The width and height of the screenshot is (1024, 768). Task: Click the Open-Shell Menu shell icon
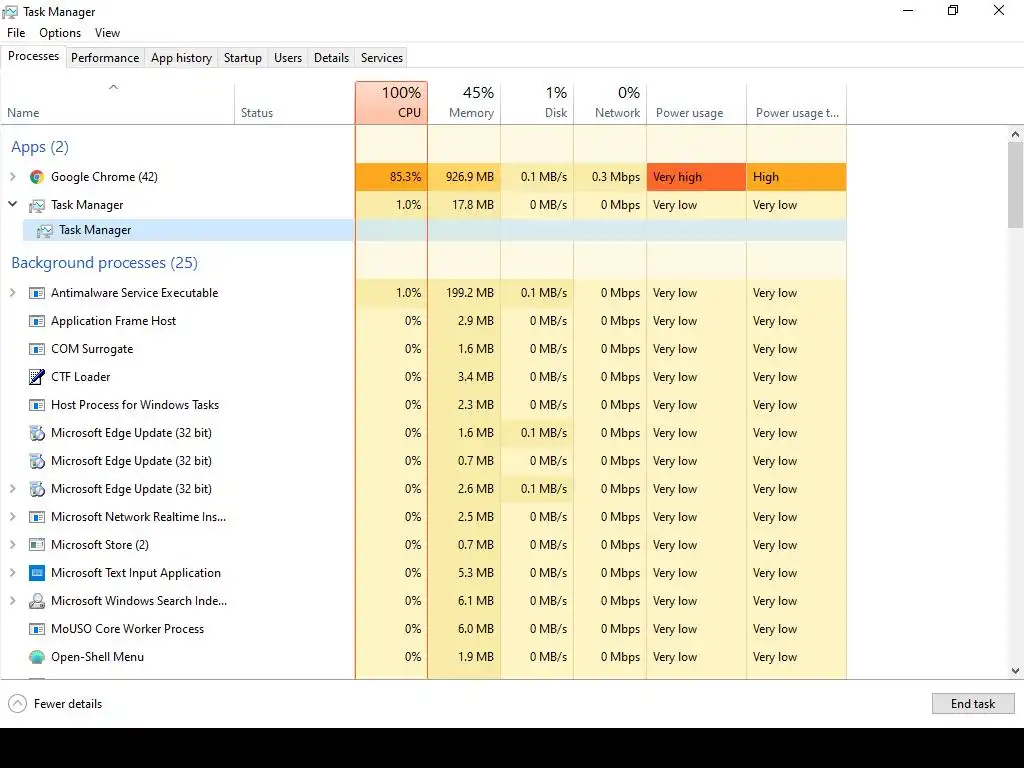point(37,657)
